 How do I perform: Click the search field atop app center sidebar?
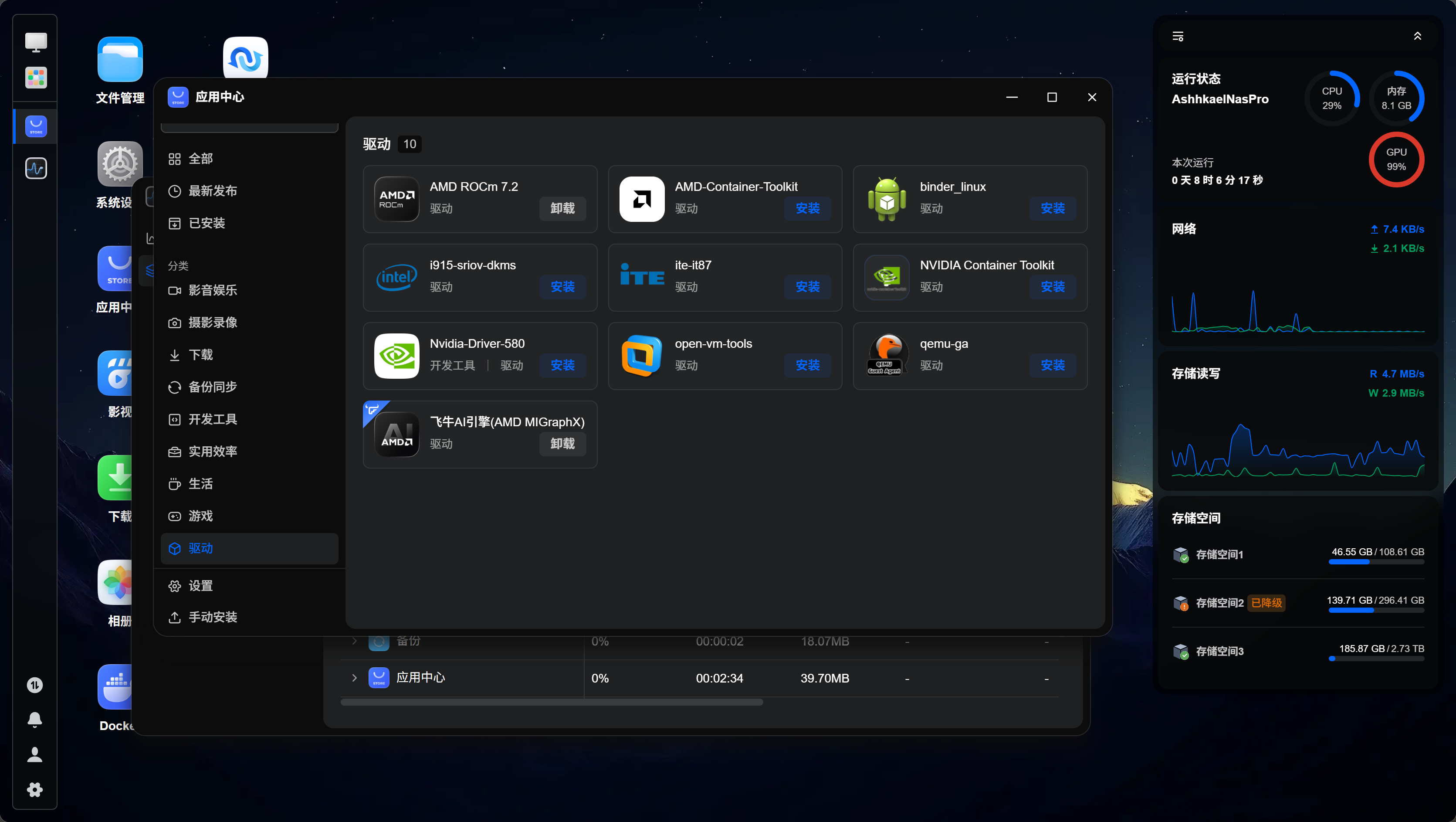249,127
